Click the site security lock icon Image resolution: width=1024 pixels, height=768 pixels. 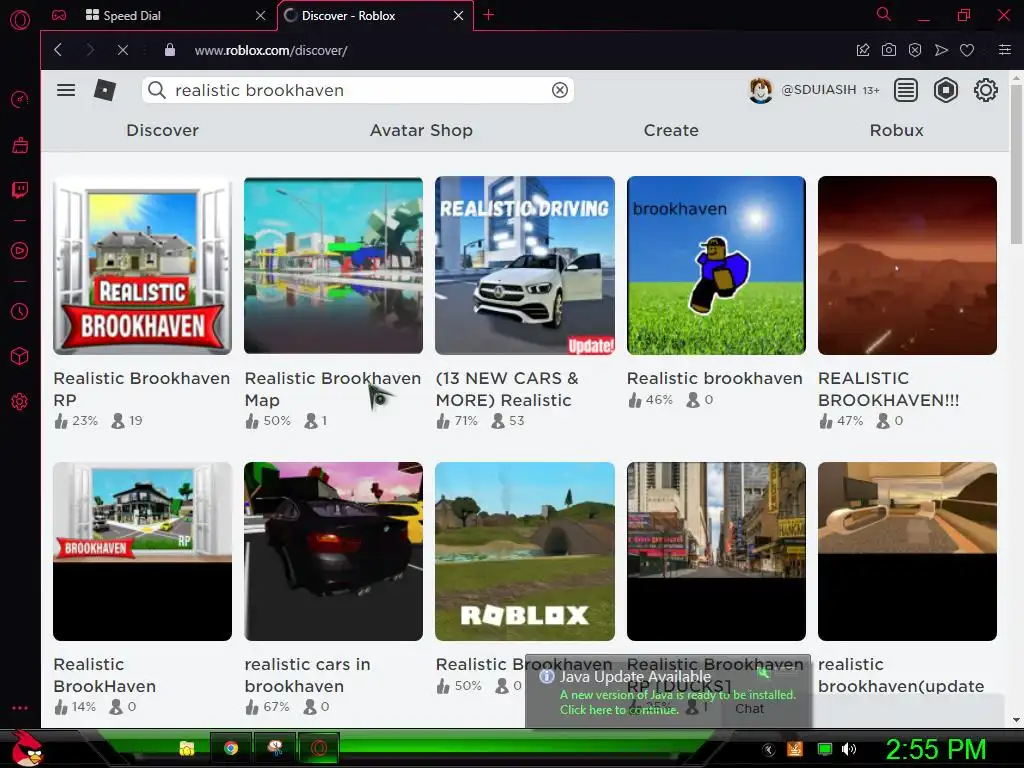[170, 50]
